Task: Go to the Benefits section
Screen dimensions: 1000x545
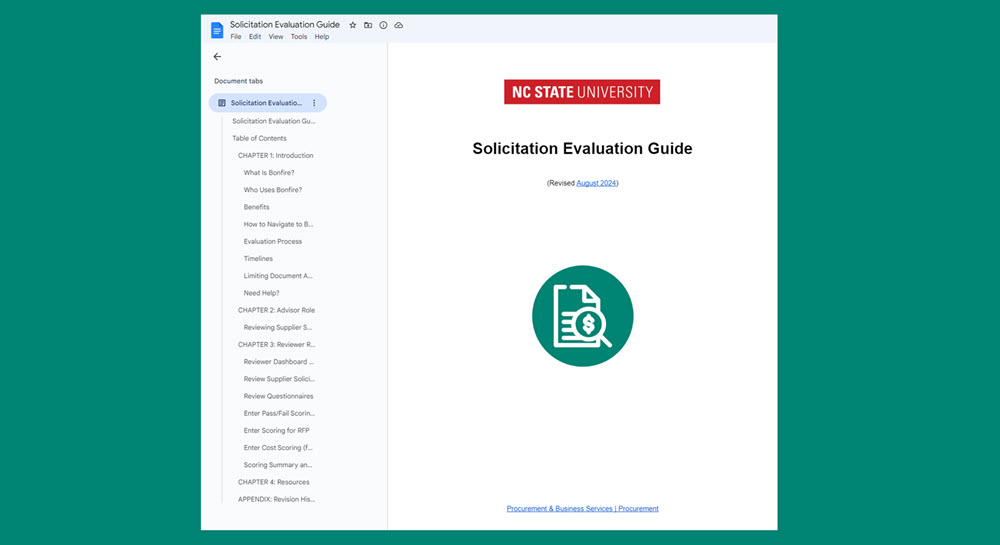Action: 256,207
